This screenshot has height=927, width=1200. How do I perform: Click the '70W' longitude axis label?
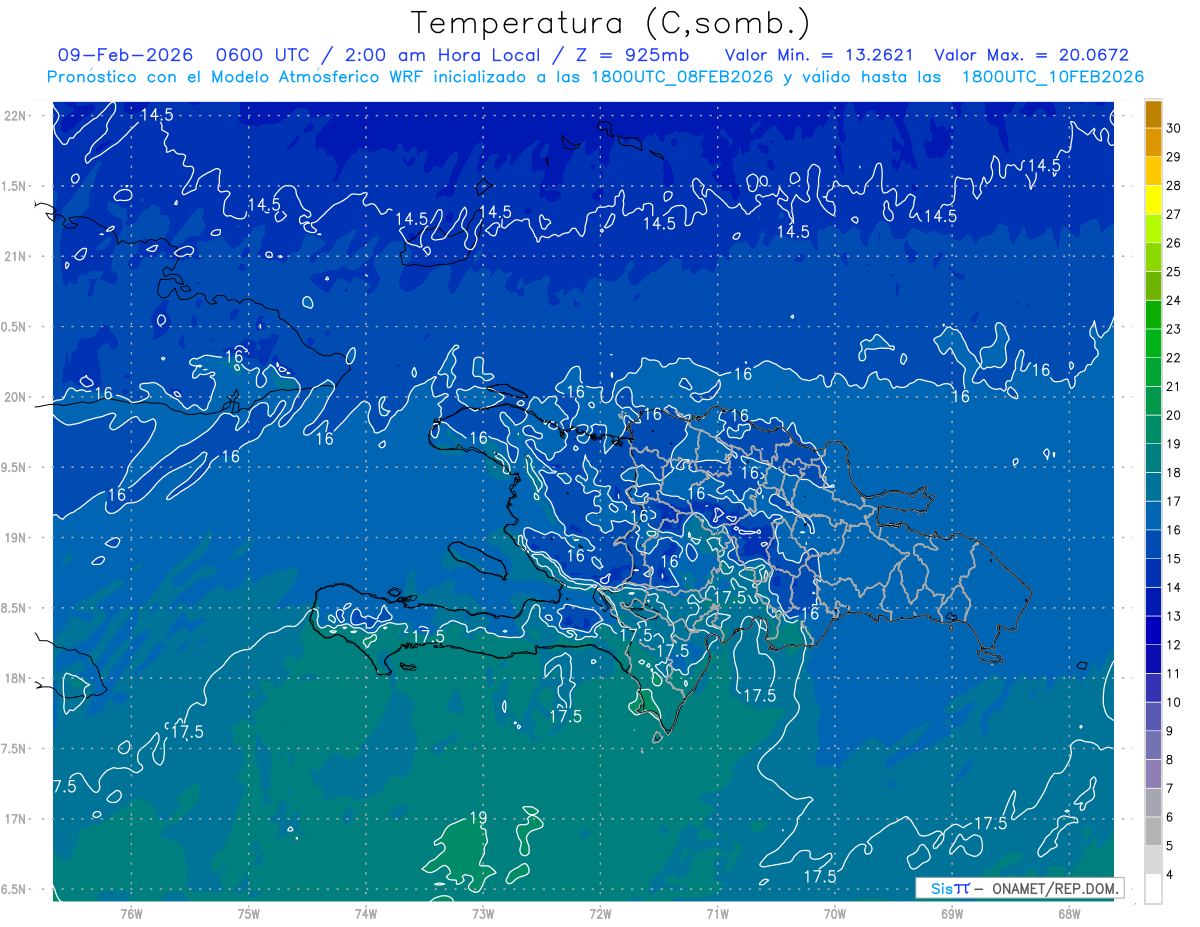coord(835,914)
